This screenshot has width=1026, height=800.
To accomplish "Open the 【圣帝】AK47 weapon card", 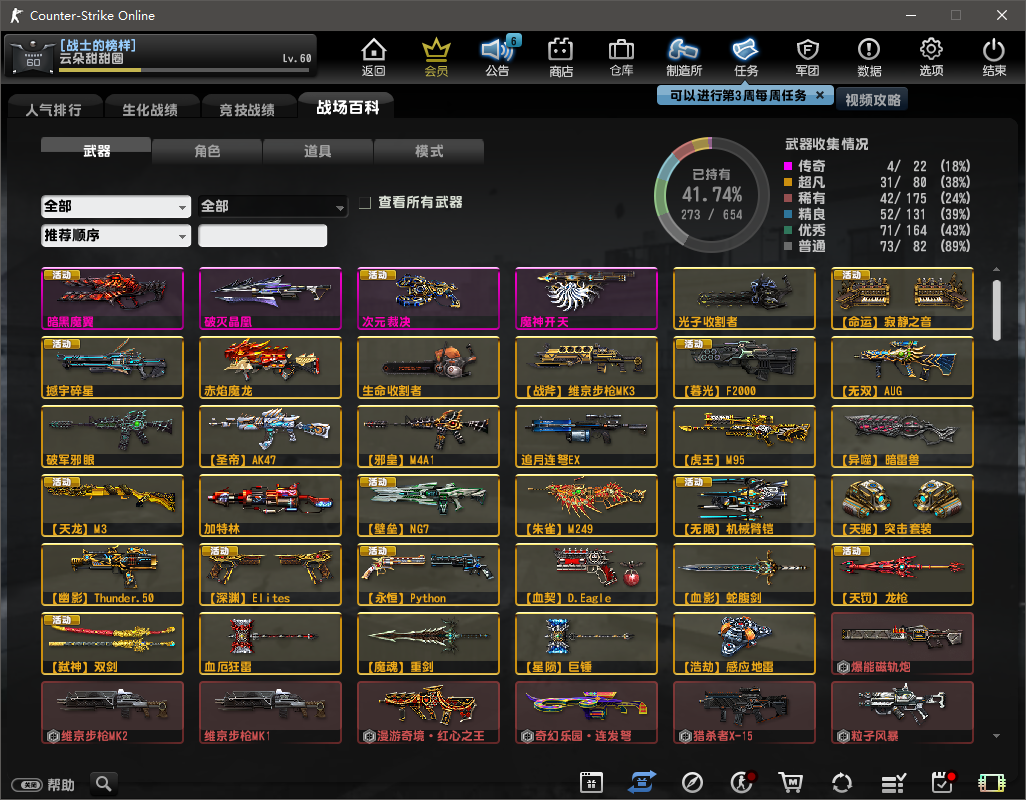I will [x=270, y=436].
